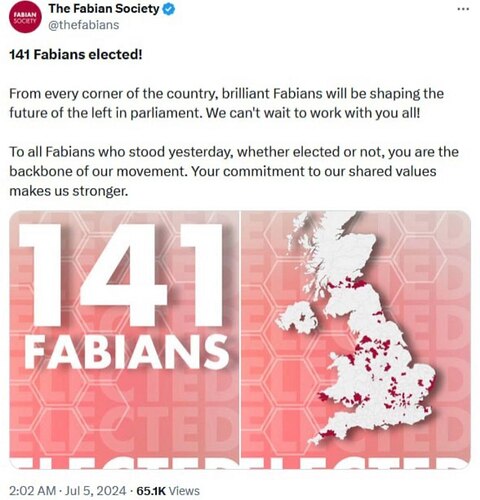Click the white FABIANS word in image
This screenshot has height=500, width=480.
127,352
